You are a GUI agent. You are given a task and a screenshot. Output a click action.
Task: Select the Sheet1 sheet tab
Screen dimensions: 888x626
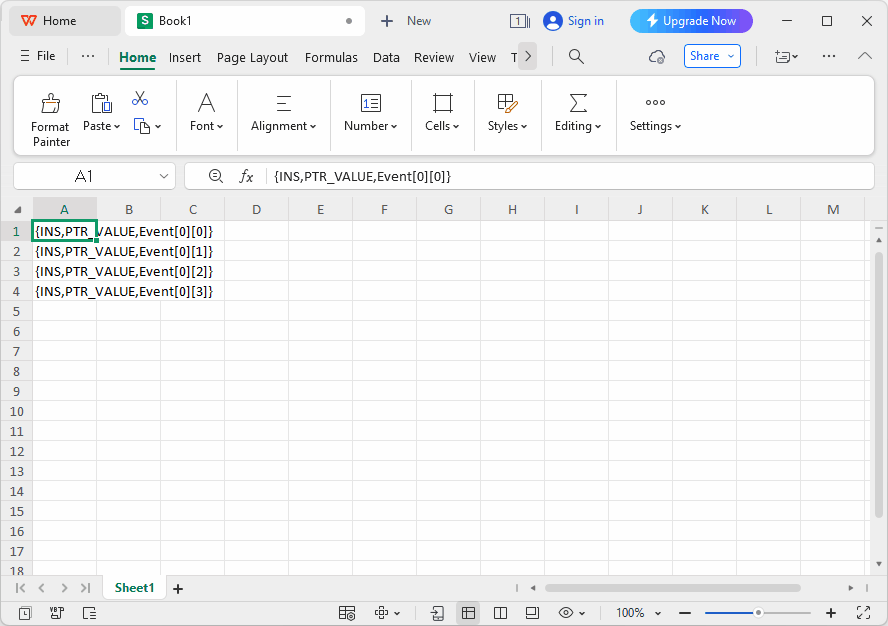click(134, 588)
